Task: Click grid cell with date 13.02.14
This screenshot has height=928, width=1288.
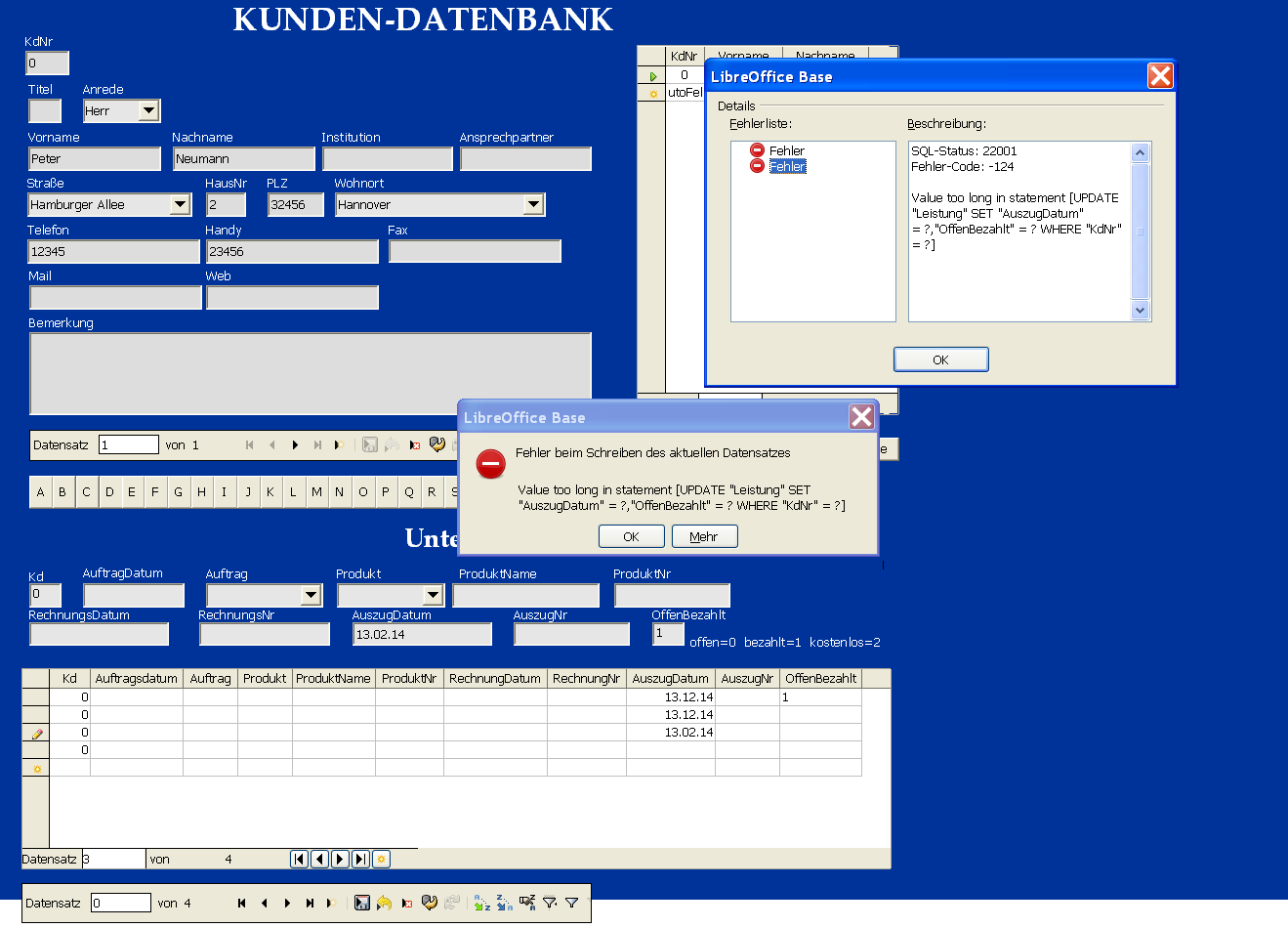Action: tap(671, 733)
